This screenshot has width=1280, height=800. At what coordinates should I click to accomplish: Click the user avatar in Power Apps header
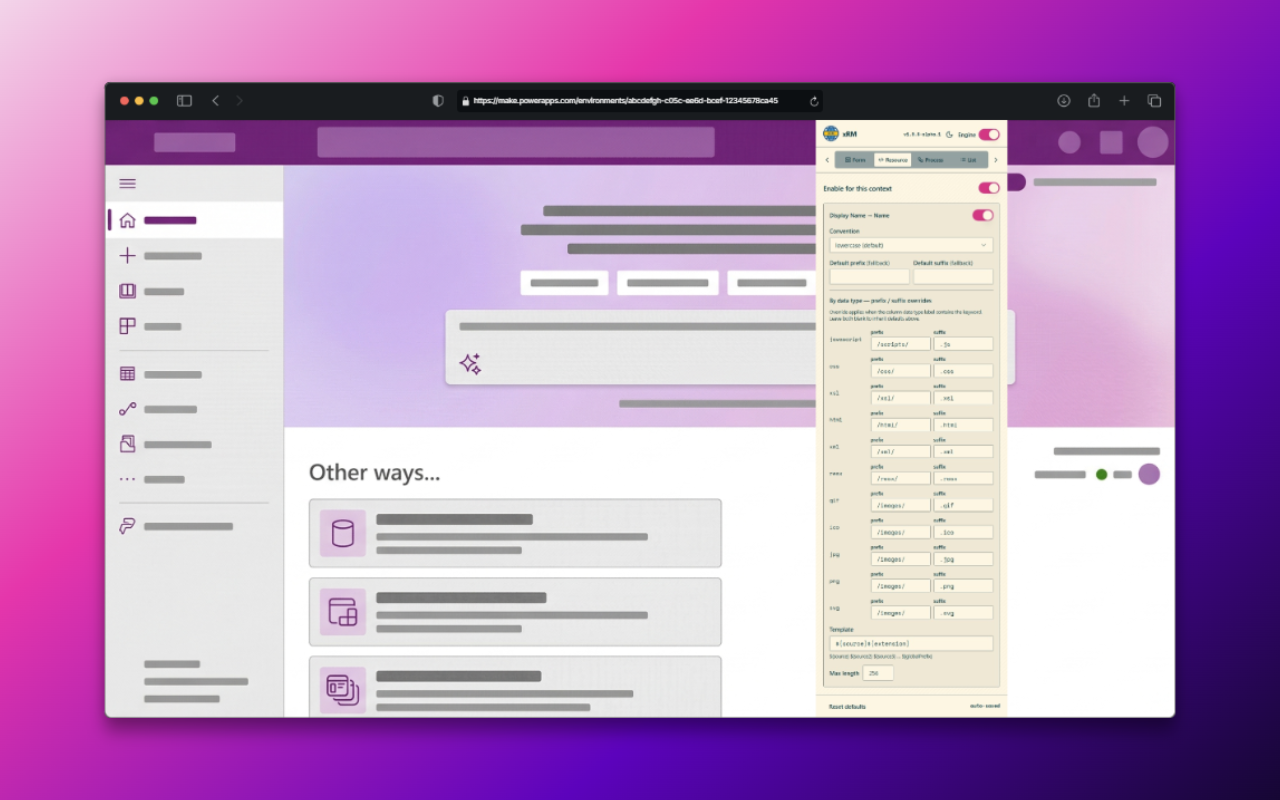pos(1153,142)
